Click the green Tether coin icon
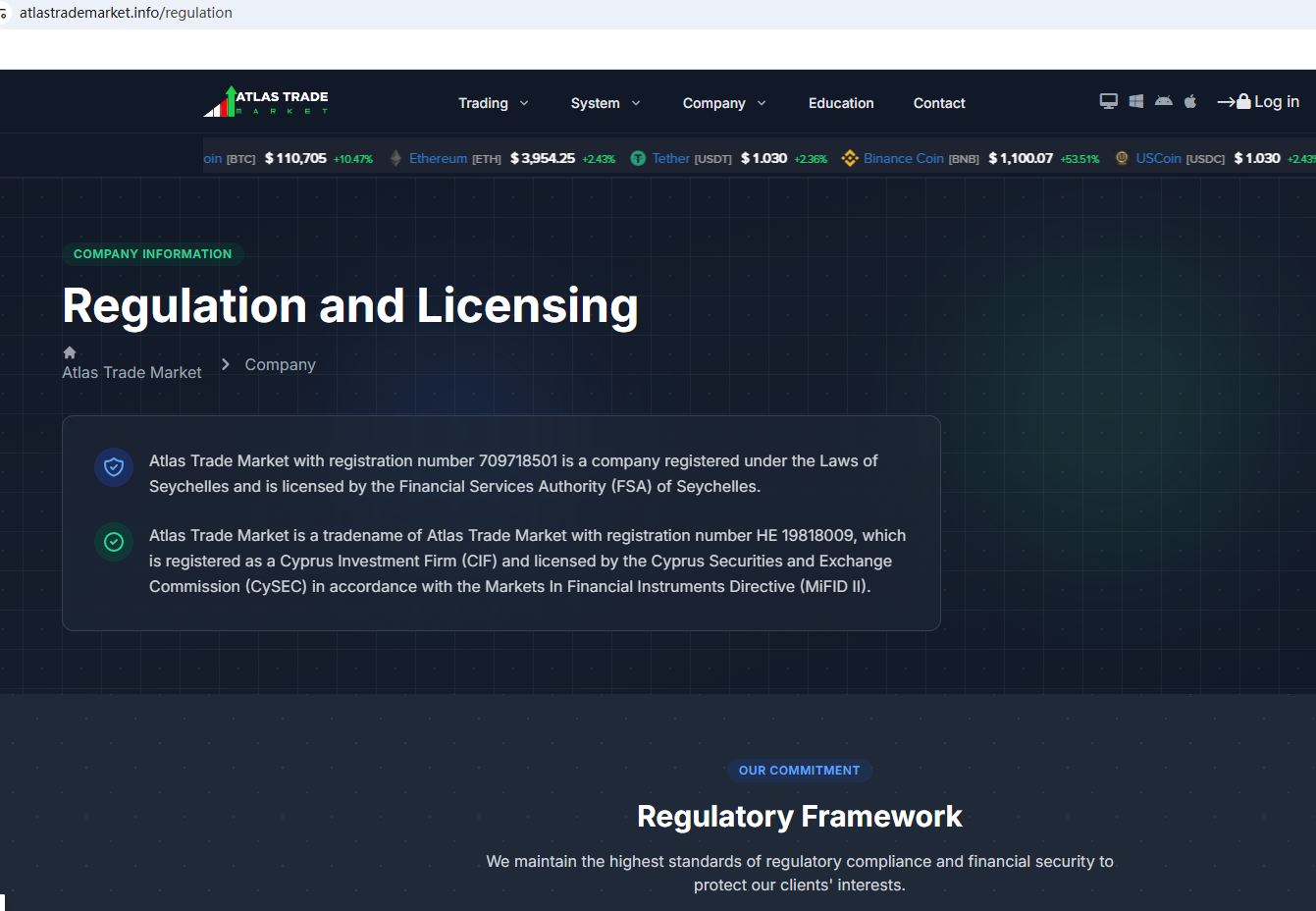This screenshot has height=911, width=1316. (638, 158)
